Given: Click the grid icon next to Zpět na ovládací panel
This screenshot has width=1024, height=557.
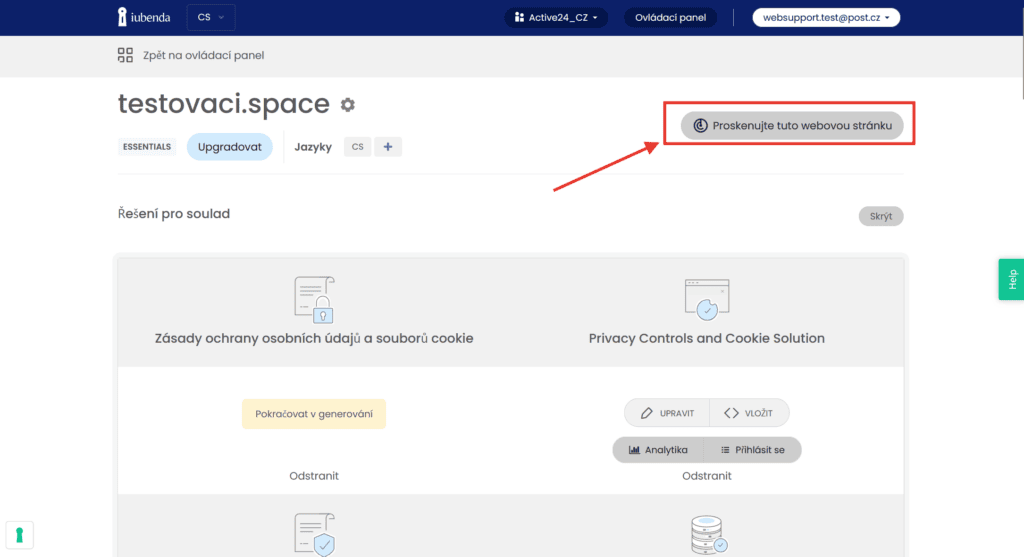Looking at the screenshot, I should click(125, 55).
